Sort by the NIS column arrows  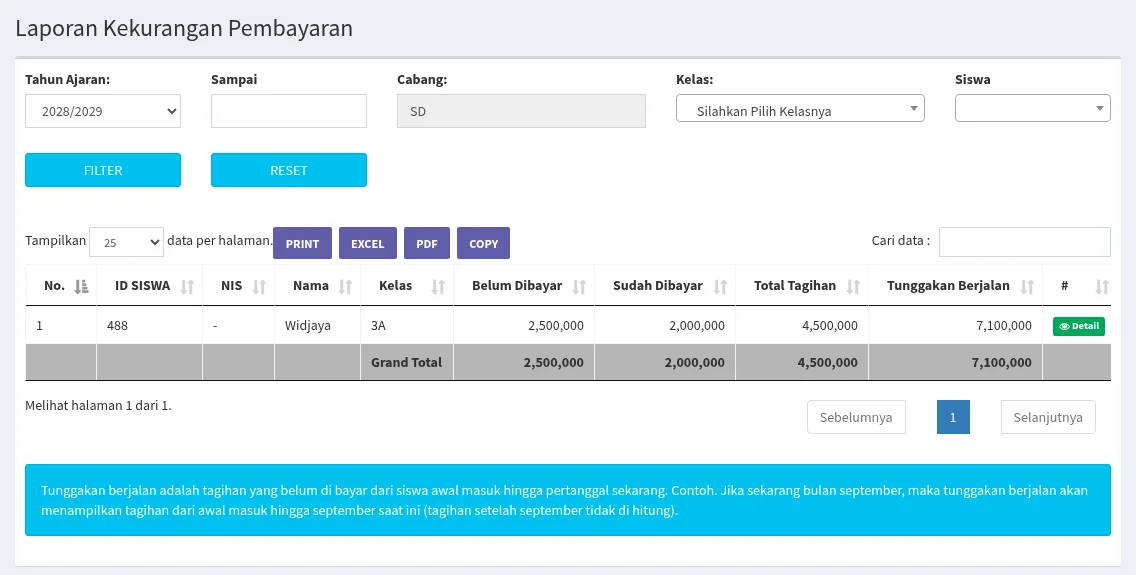click(259, 286)
